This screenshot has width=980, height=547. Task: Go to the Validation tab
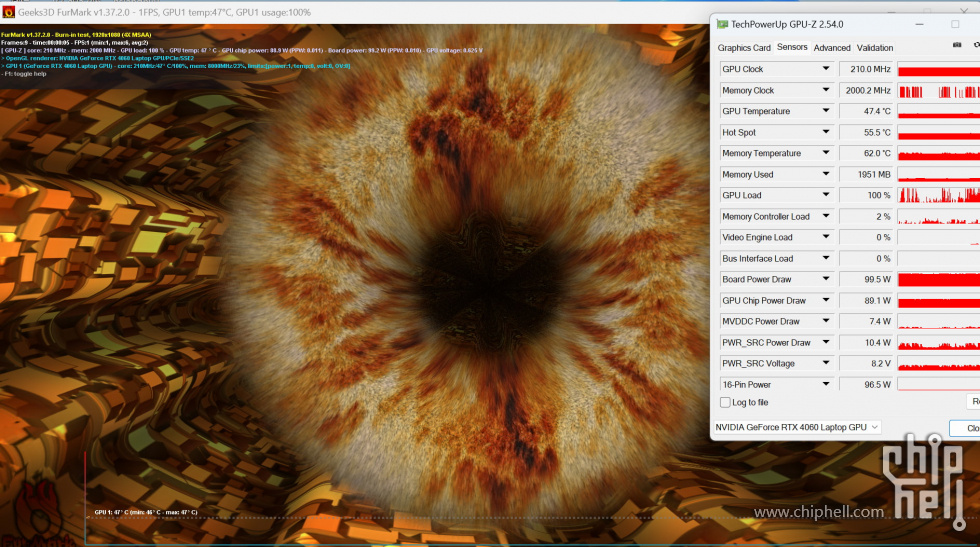(x=874, y=48)
